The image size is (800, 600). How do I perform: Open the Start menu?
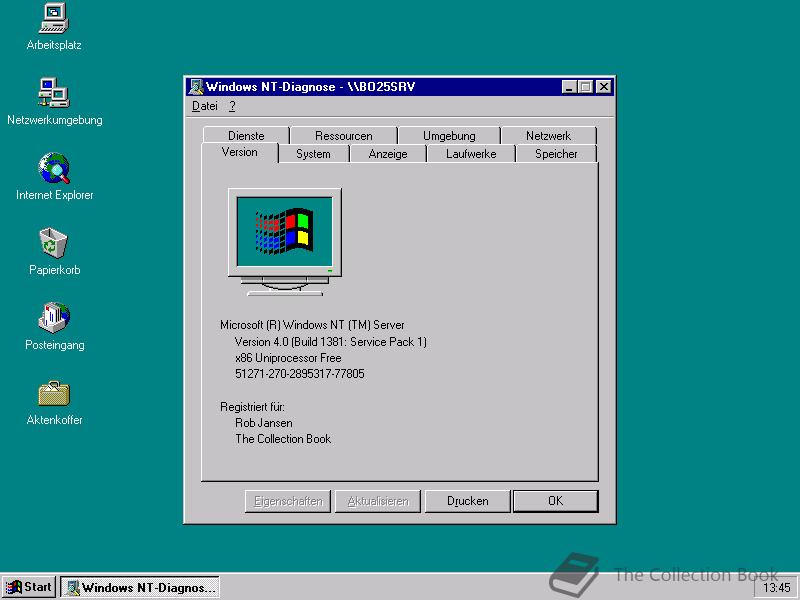click(29, 587)
